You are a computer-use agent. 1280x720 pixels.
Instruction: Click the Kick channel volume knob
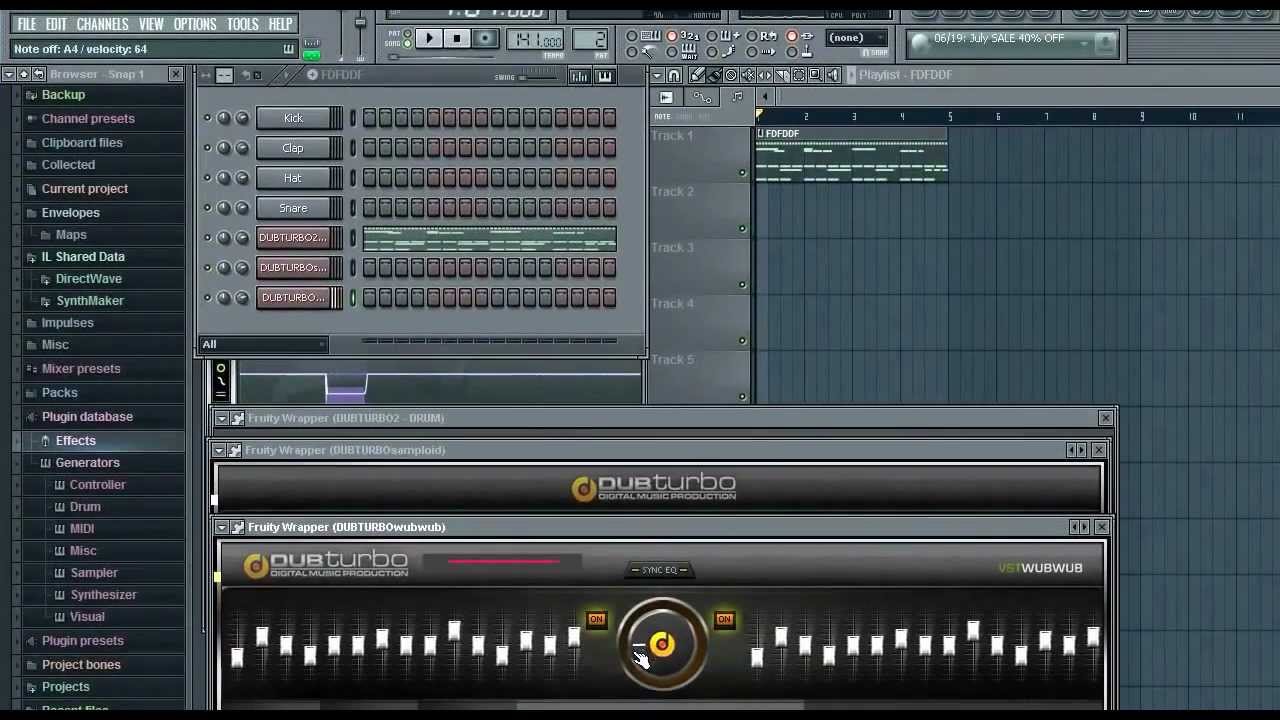pos(242,118)
